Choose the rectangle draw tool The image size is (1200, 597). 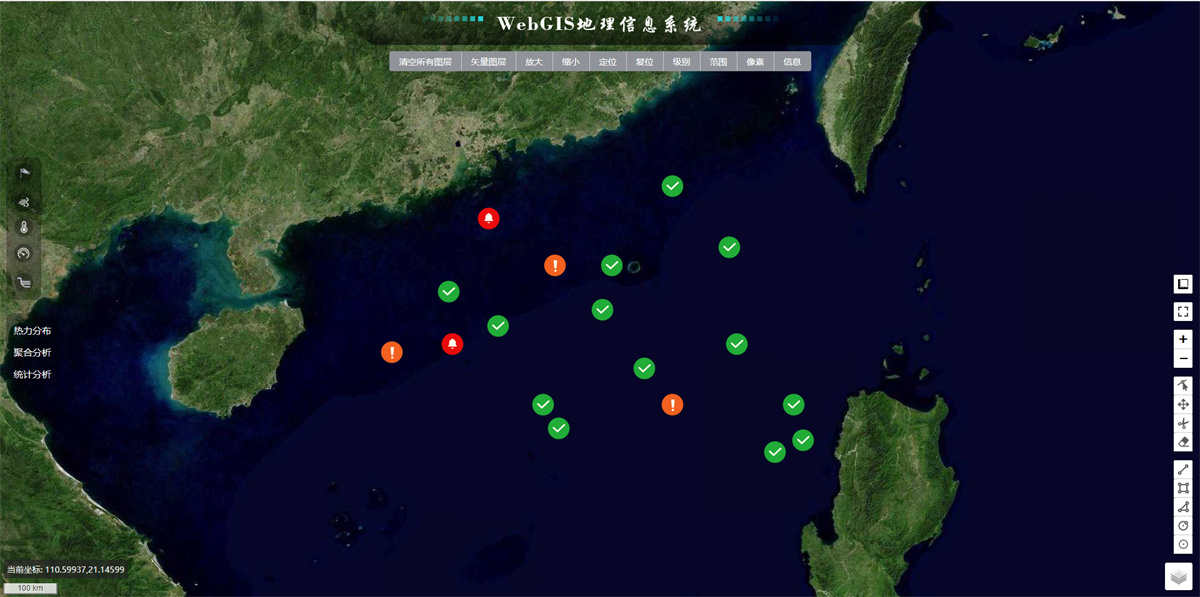point(1183,488)
